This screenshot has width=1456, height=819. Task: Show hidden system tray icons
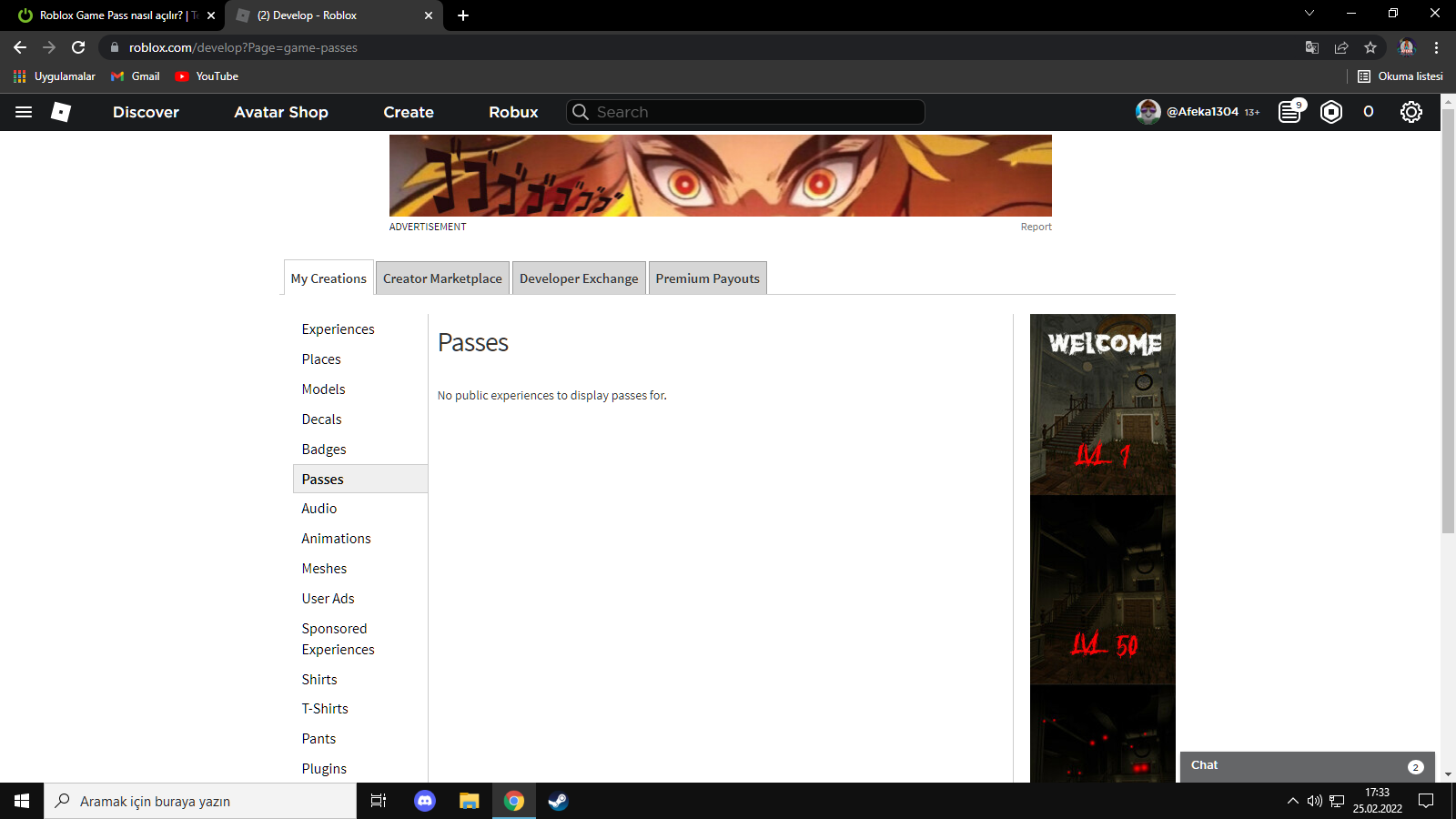1292,801
